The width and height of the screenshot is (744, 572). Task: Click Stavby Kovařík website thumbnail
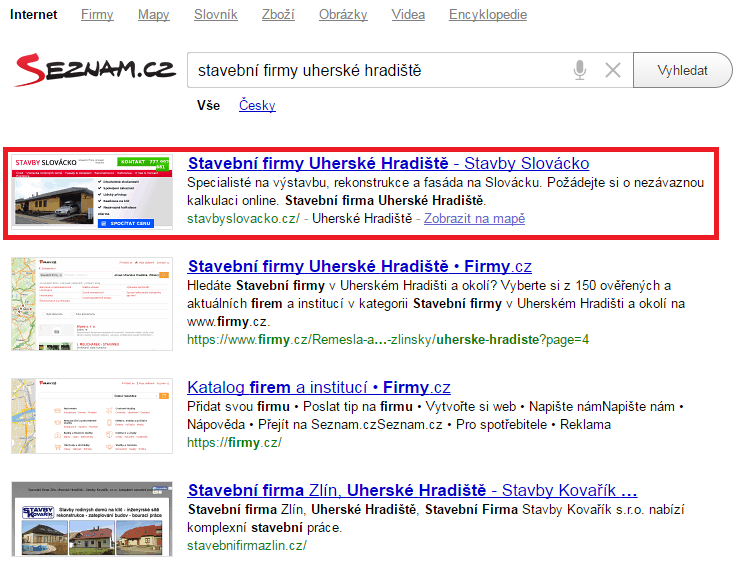click(92, 519)
